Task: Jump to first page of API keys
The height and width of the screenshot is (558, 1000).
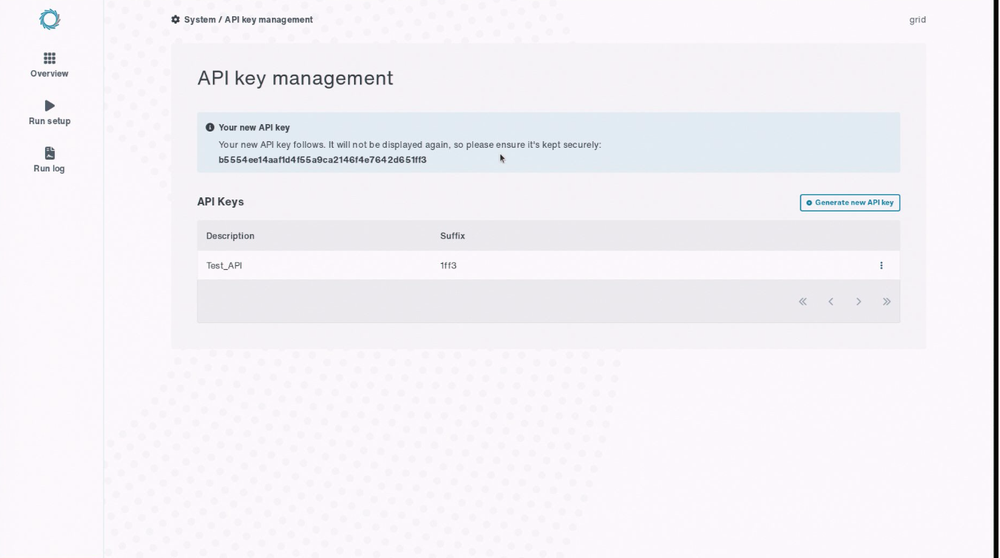Action: point(803,302)
